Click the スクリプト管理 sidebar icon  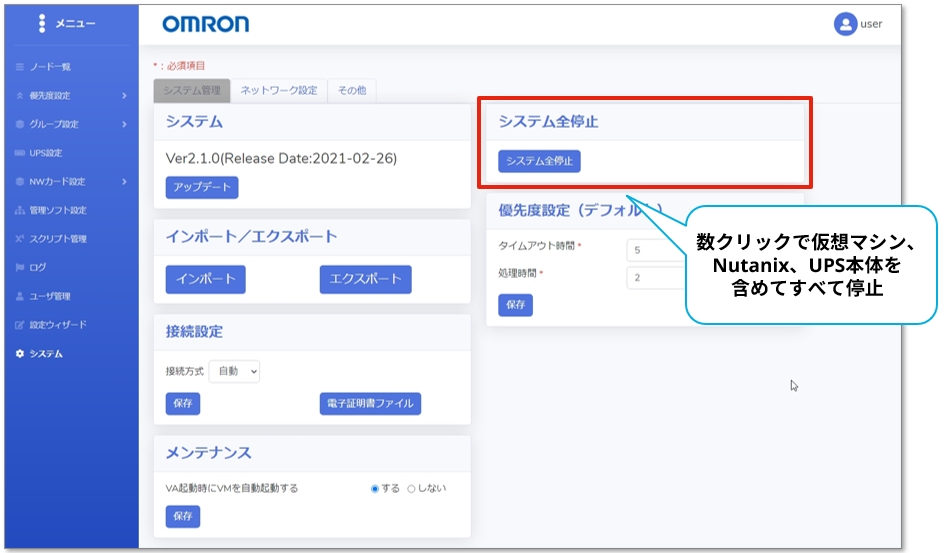[x=20, y=239]
